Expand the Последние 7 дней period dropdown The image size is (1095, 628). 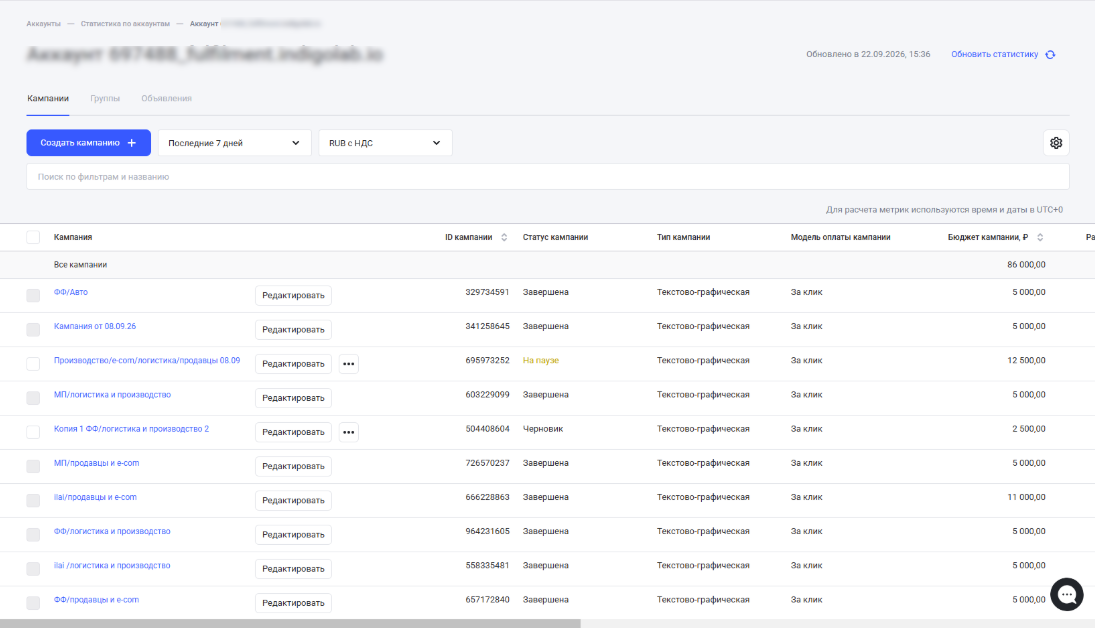pos(235,143)
